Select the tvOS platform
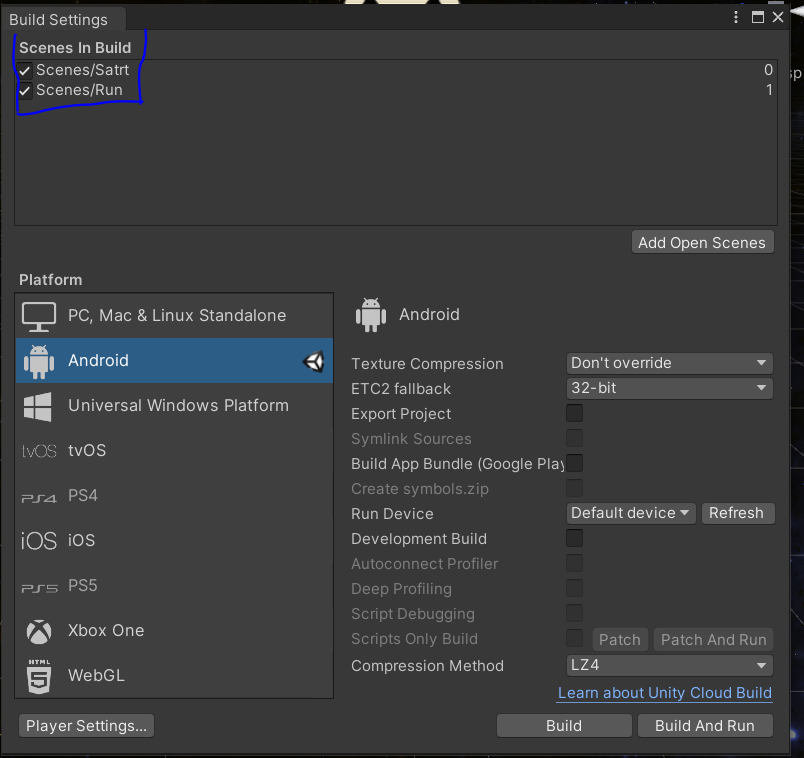The image size is (804, 758). click(x=174, y=451)
